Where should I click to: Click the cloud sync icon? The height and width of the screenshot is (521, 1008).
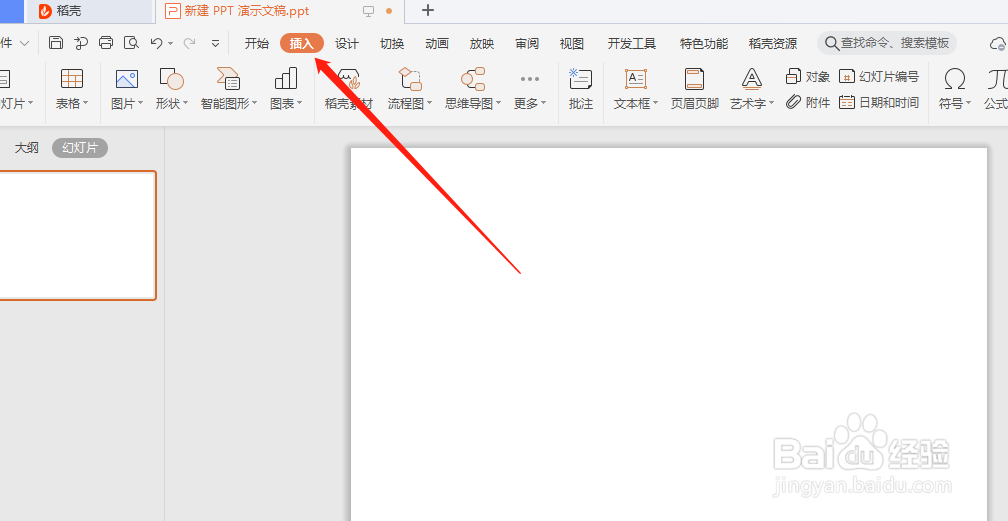(x=998, y=44)
